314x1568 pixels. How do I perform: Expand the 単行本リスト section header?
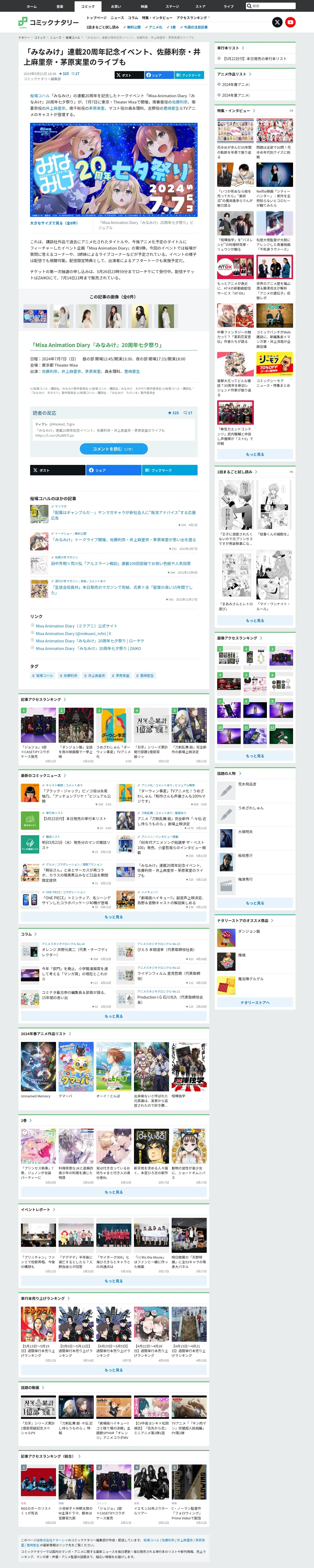(x=231, y=48)
